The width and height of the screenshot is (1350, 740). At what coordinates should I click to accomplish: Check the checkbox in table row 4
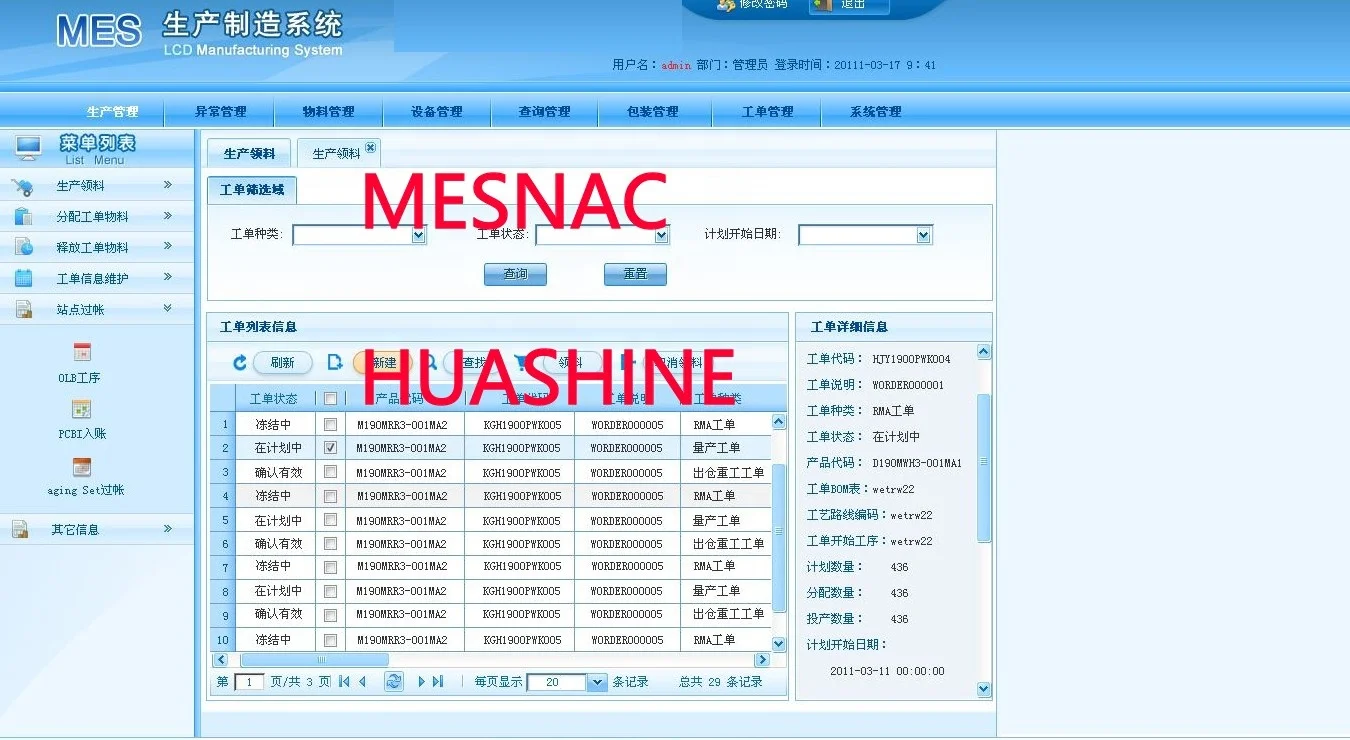330,496
